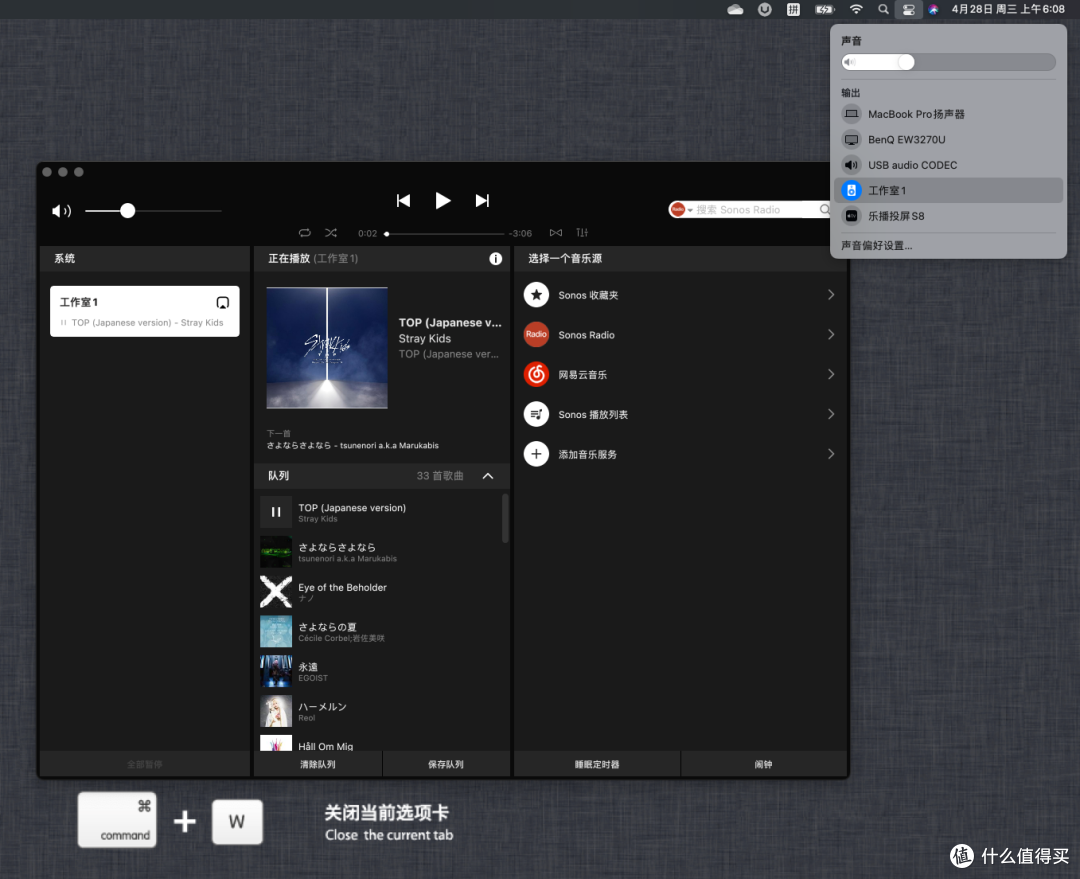Open the 闹钟 alarm button
Screen dimensions: 1080x879
click(763, 764)
